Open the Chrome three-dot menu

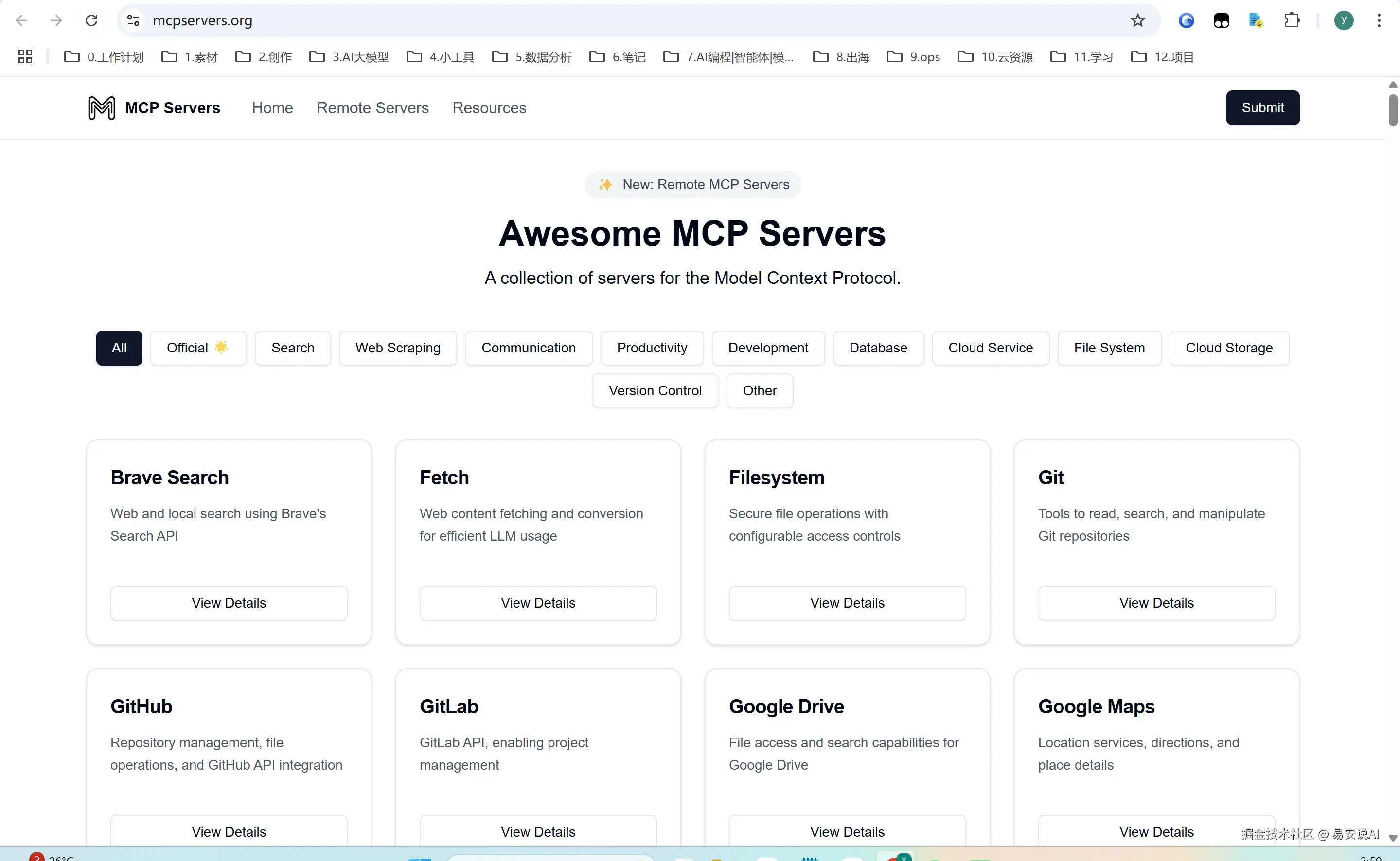click(x=1378, y=20)
